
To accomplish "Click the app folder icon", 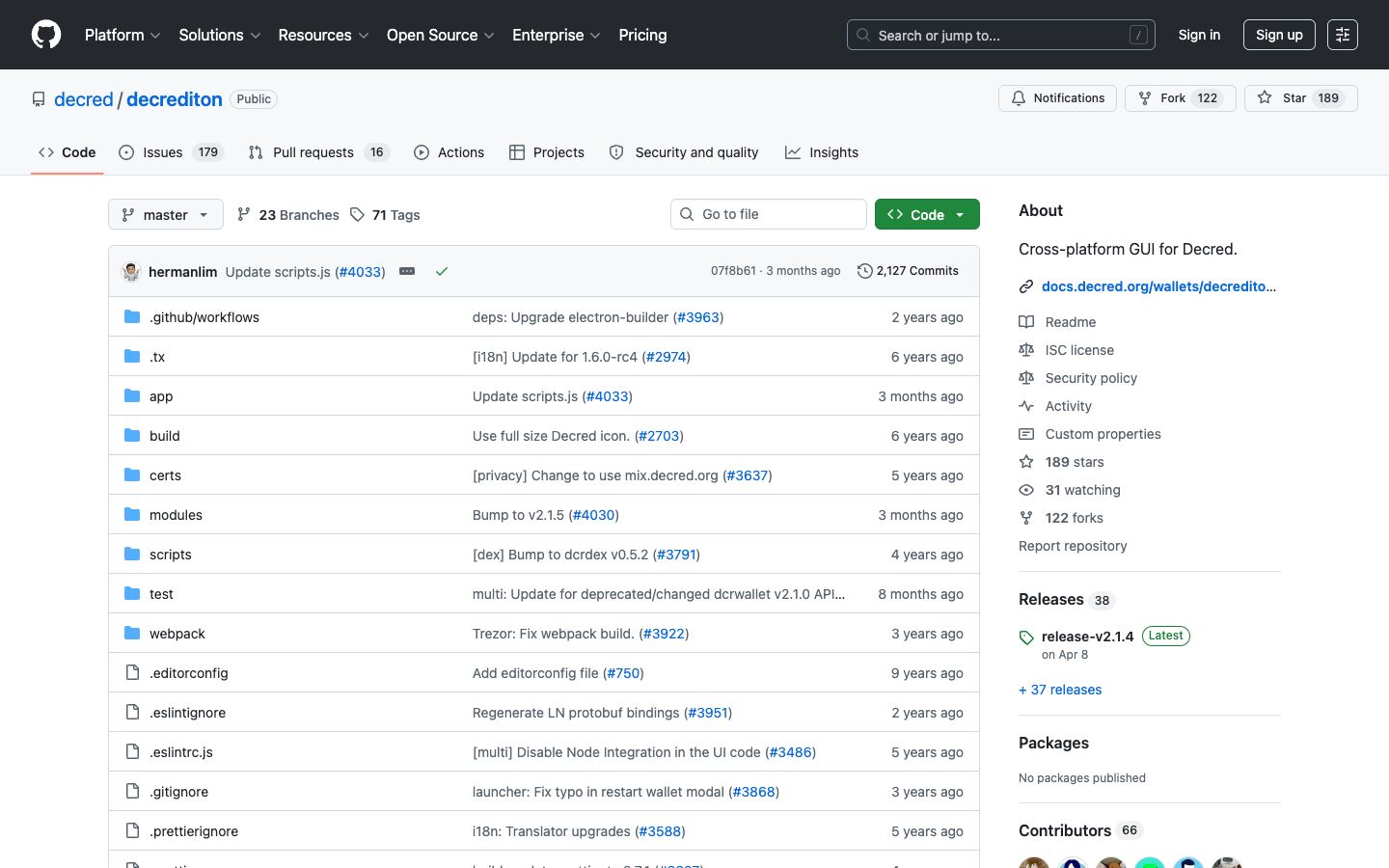I will click(133, 395).
